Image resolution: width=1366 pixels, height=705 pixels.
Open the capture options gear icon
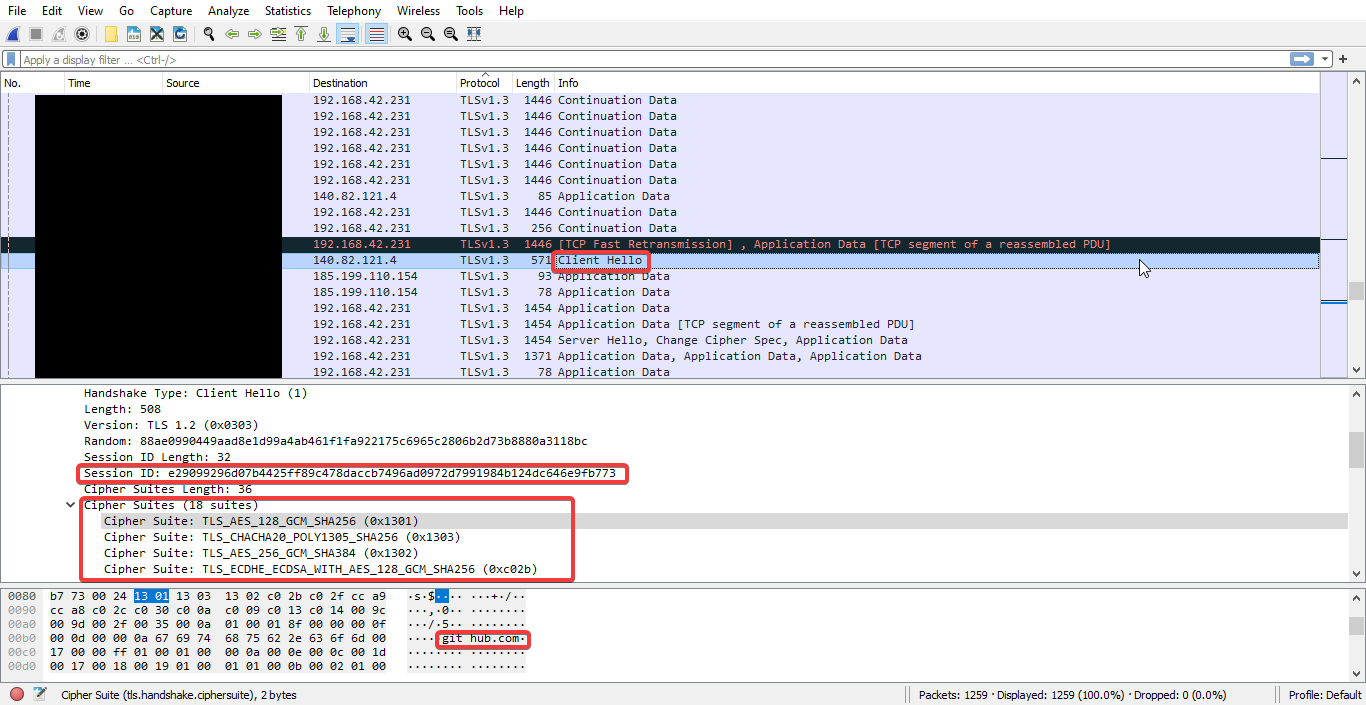[x=81, y=33]
